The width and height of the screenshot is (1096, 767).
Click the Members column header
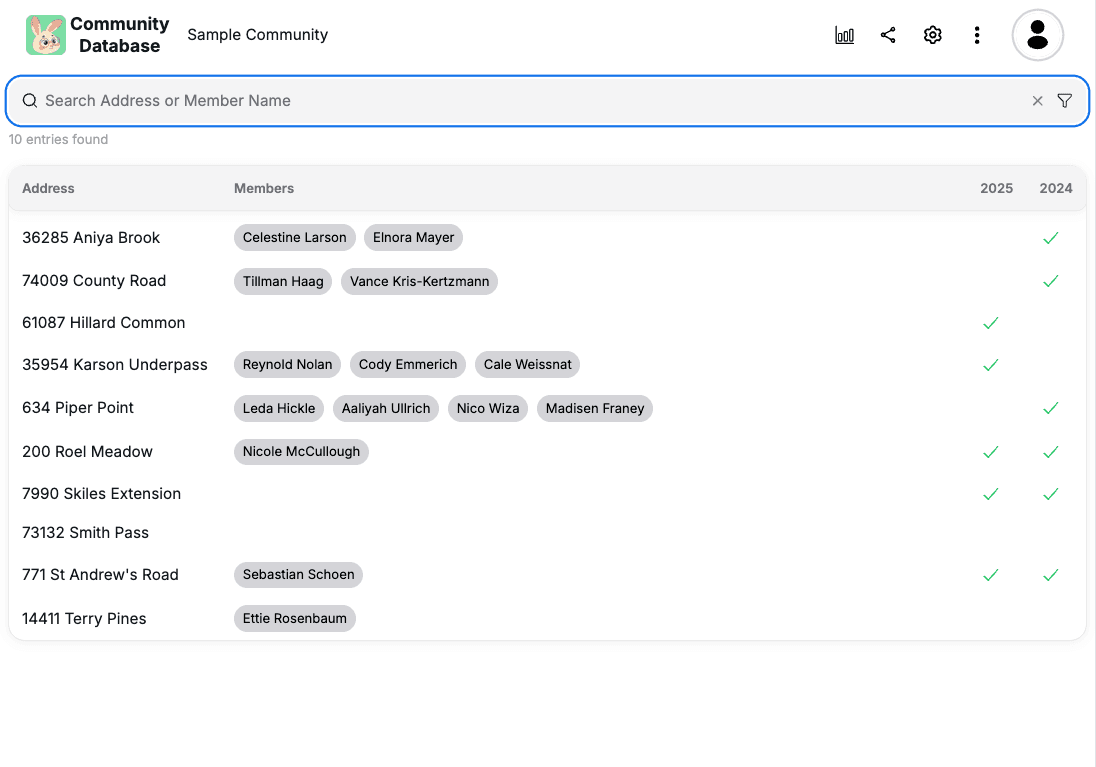pyautogui.click(x=264, y=188)
